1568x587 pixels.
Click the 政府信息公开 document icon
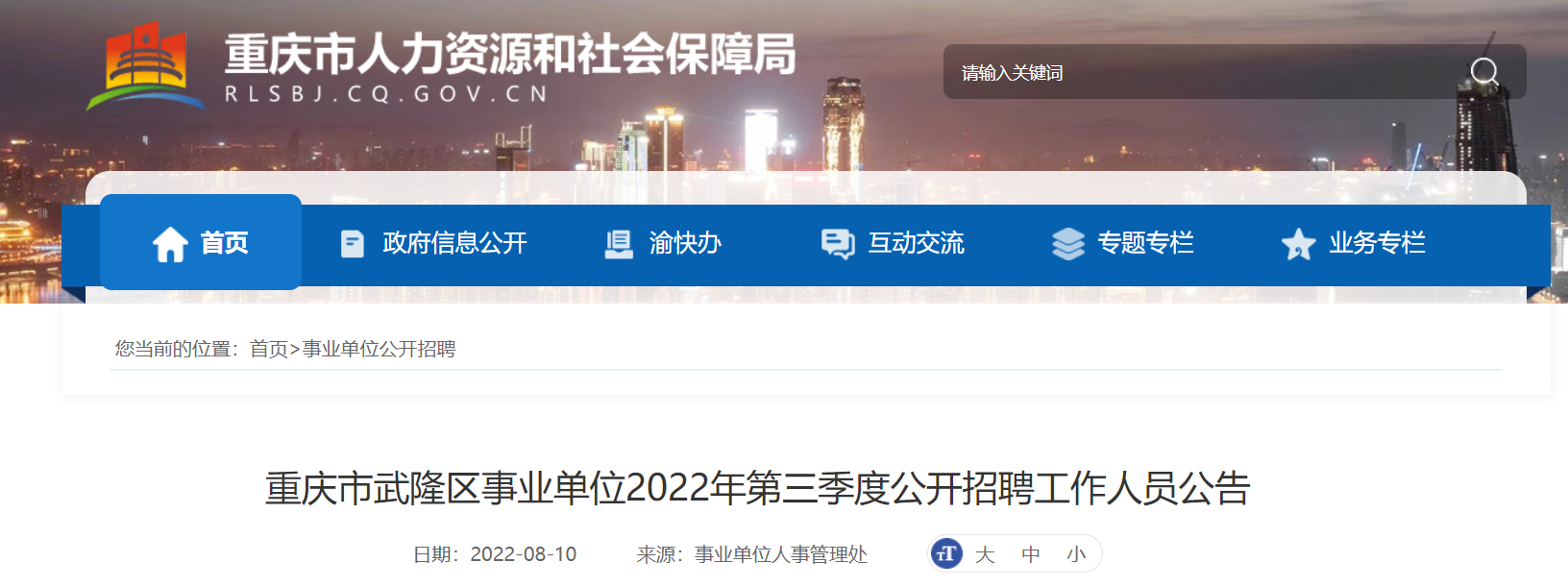[x=353, y=244]
